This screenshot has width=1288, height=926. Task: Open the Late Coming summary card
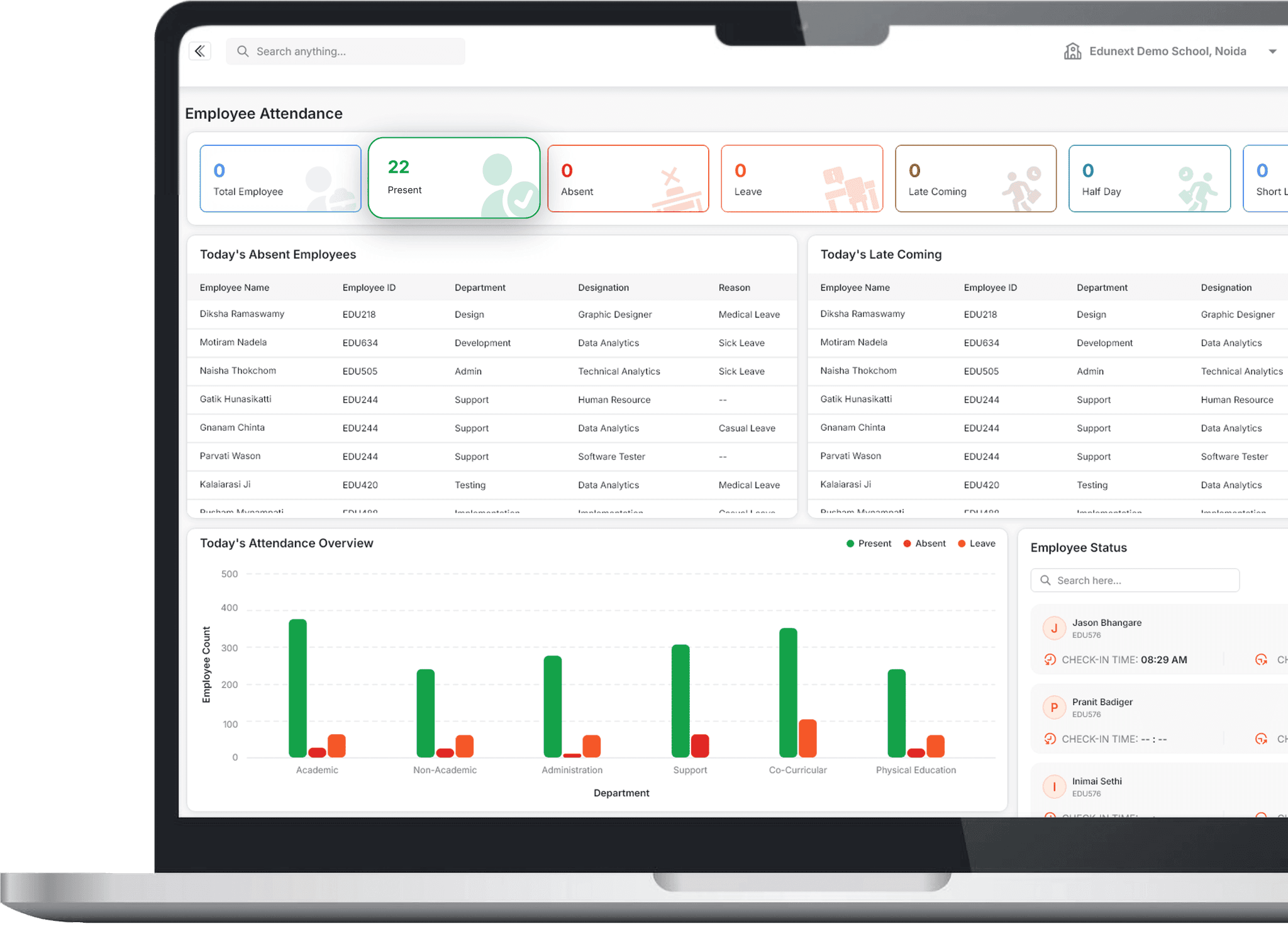[x=975, y=179]
